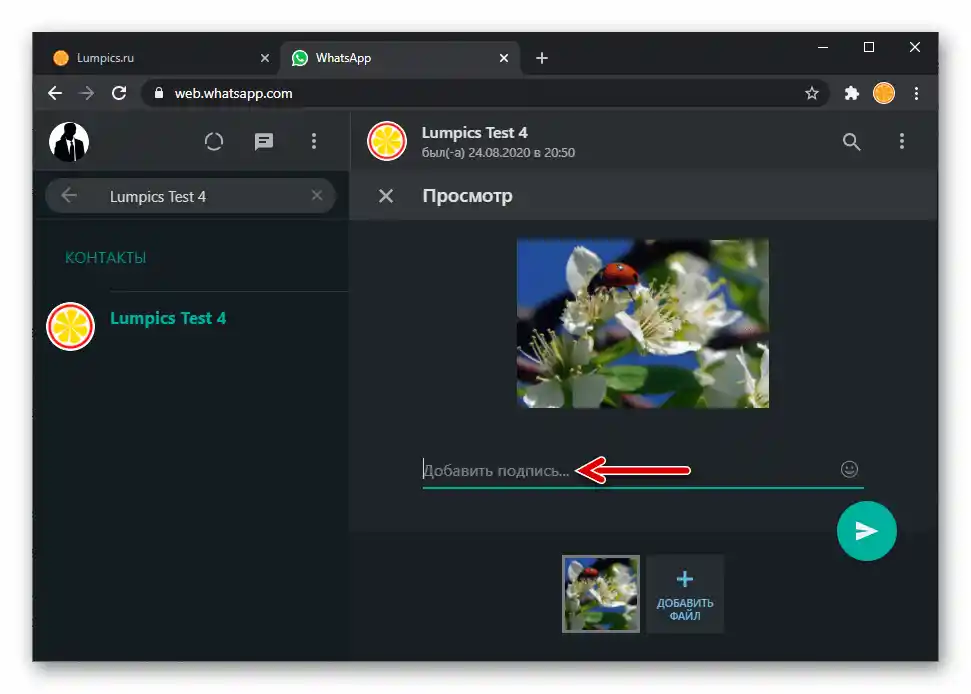Click the add file button
Screen dimensions: 971x694
[x=685, y=594]
